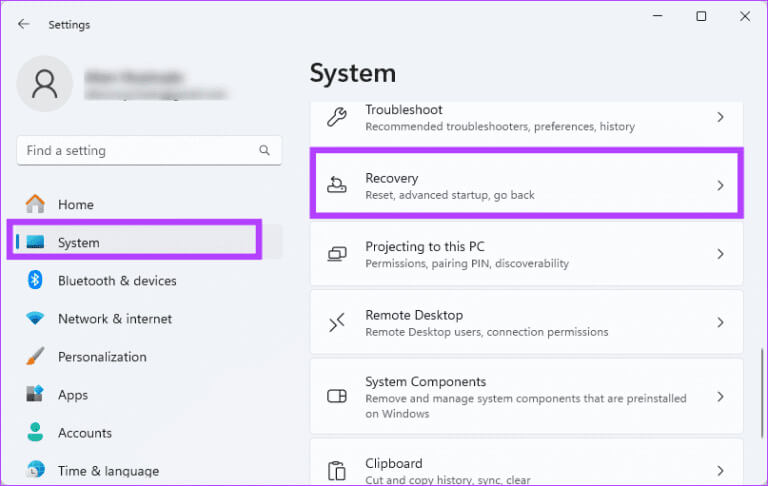Click the 'System' page heading

pyautogui.click(x=353, y=73)
